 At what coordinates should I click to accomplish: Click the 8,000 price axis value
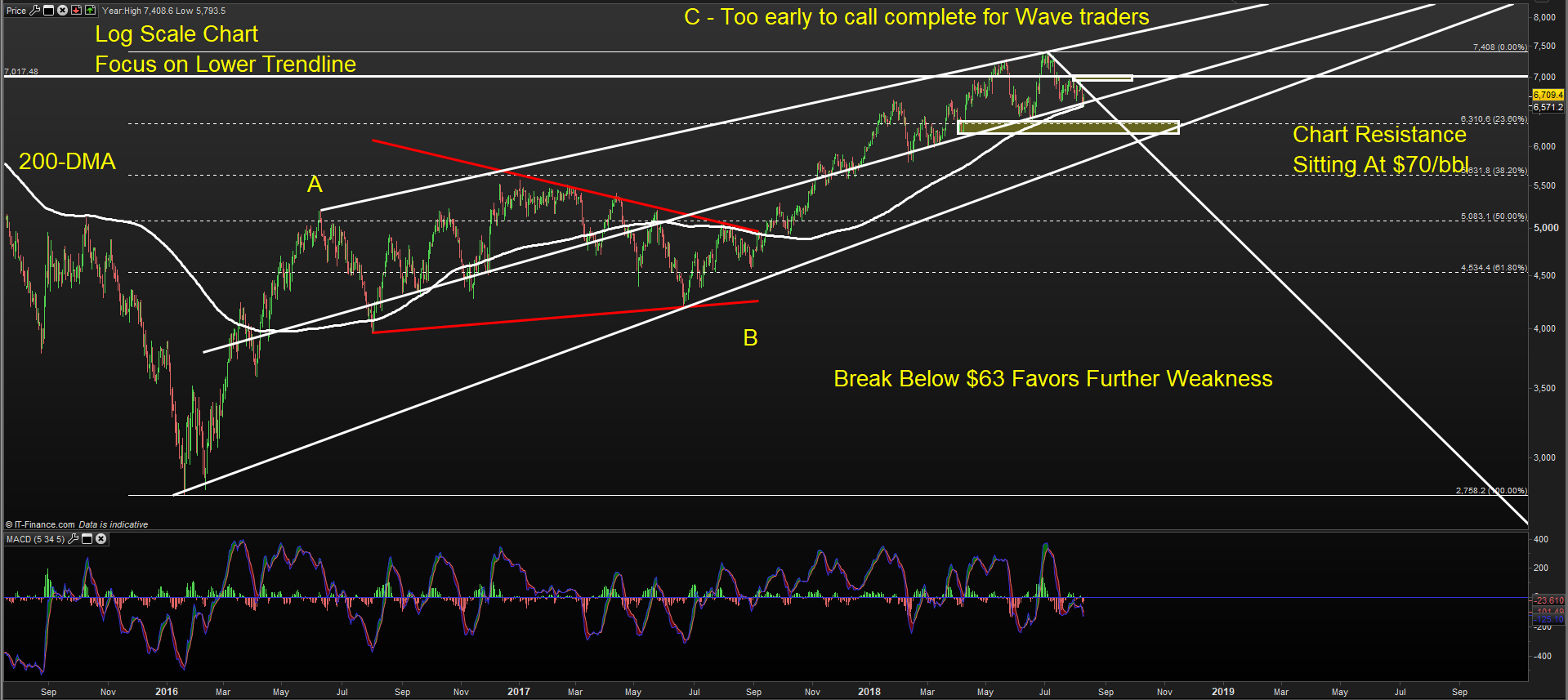click(1544, 17)
